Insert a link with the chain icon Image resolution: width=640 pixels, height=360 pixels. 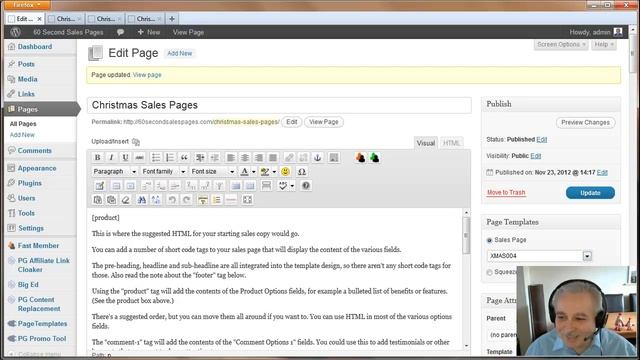(x=289, y=158)
